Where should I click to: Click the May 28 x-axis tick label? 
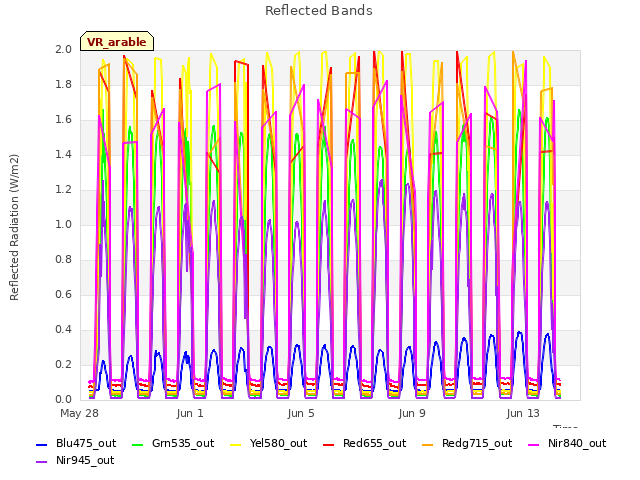coord(80,413)
